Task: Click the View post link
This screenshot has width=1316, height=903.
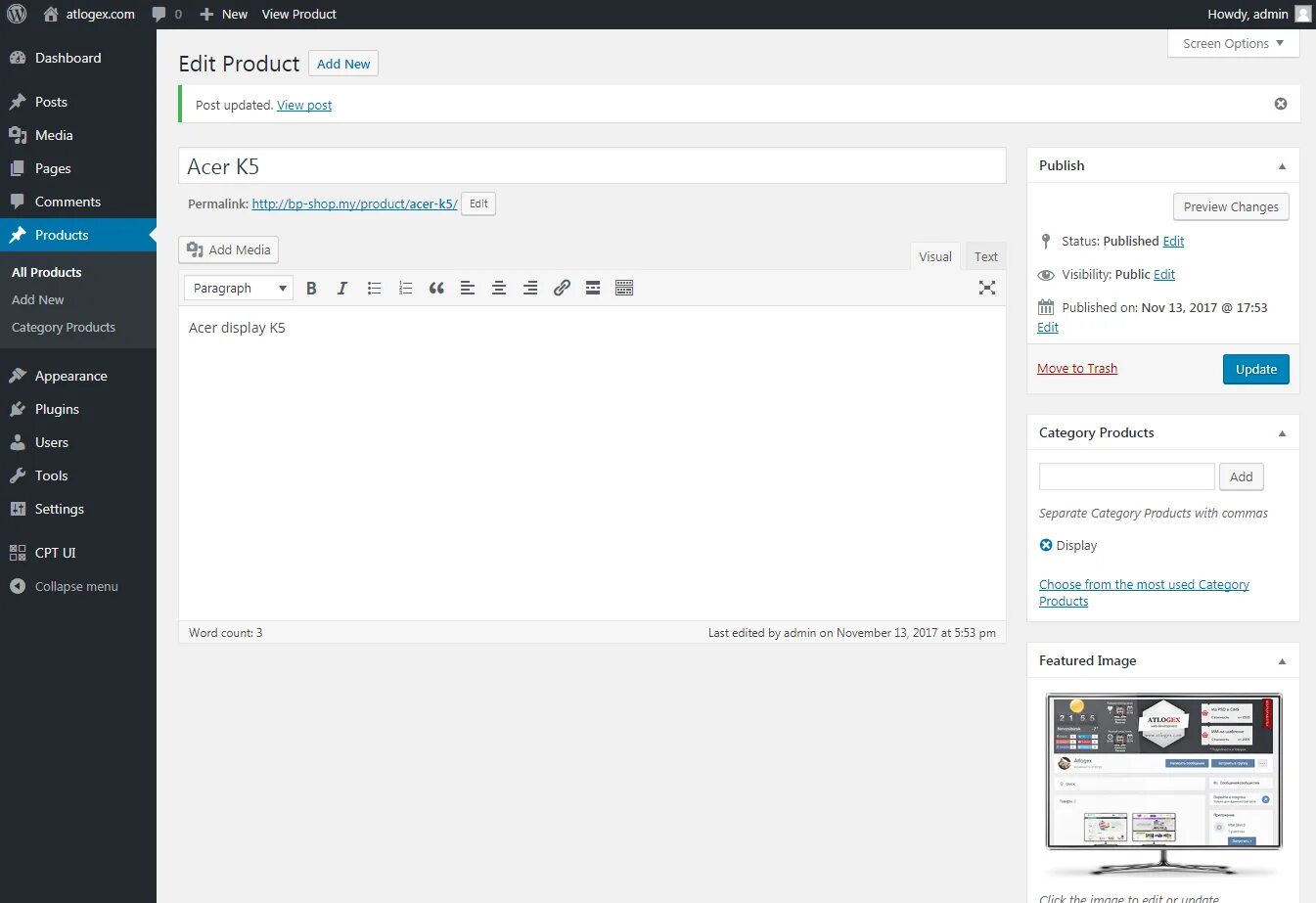Action: pyautogui.click(x=304, y=105)
